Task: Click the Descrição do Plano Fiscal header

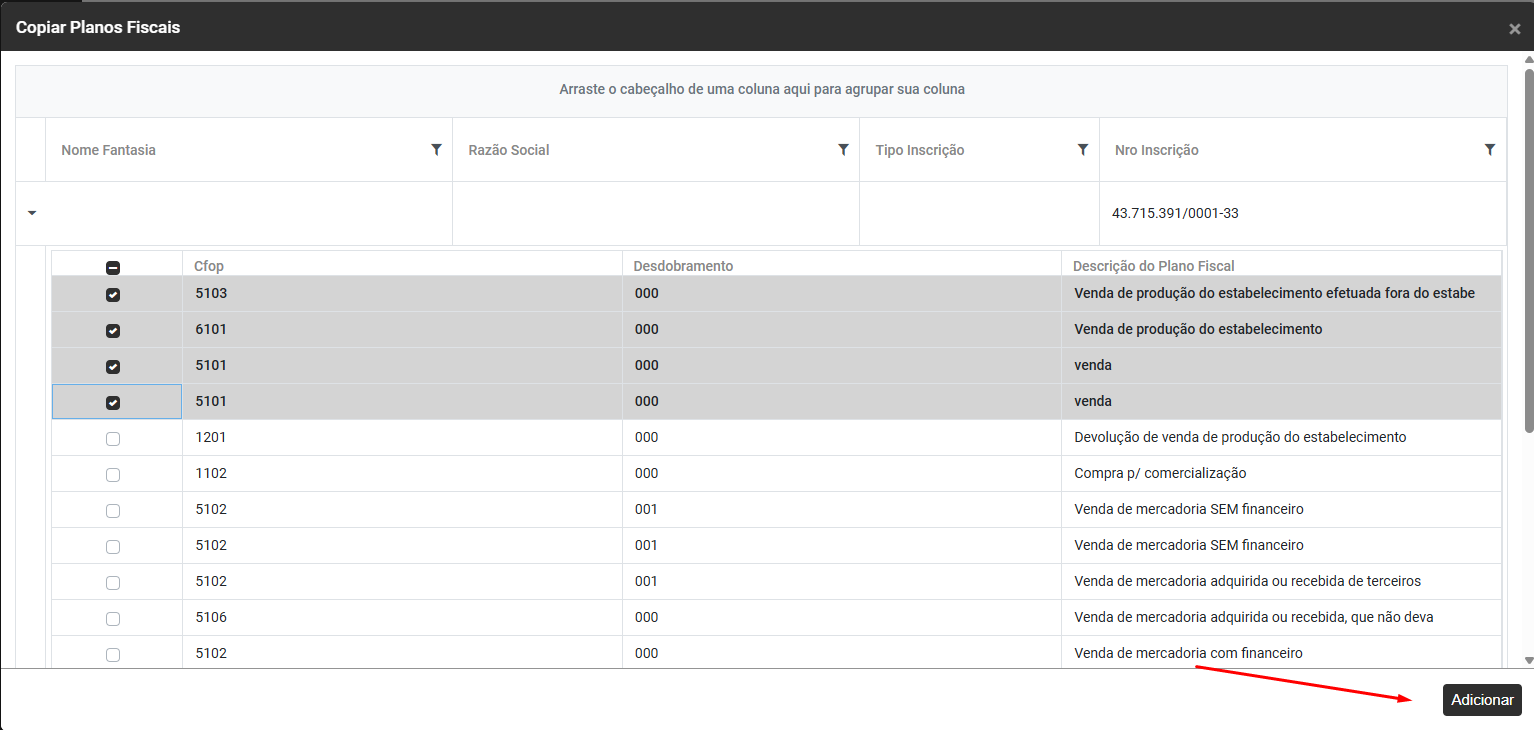Action: 1153,266
